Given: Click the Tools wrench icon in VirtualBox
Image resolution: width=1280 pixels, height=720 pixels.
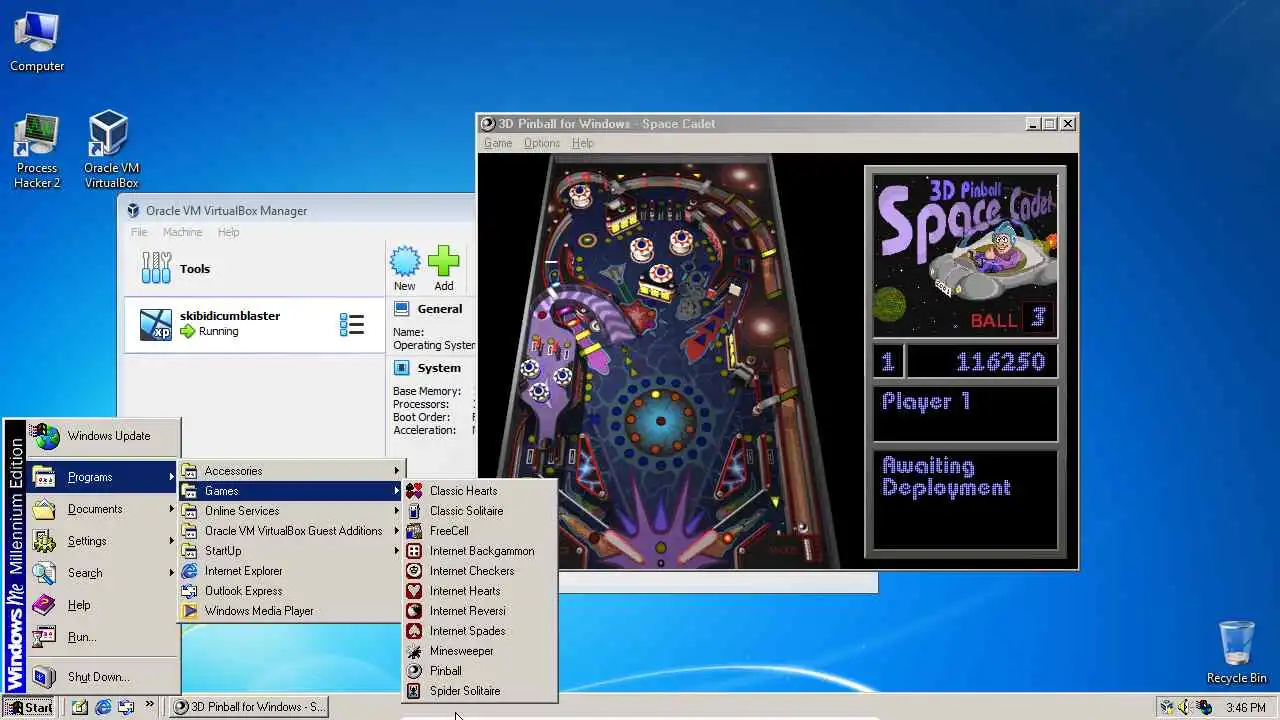Looking at the screenshot, I should pyautogui.click(x=156, y=268).
